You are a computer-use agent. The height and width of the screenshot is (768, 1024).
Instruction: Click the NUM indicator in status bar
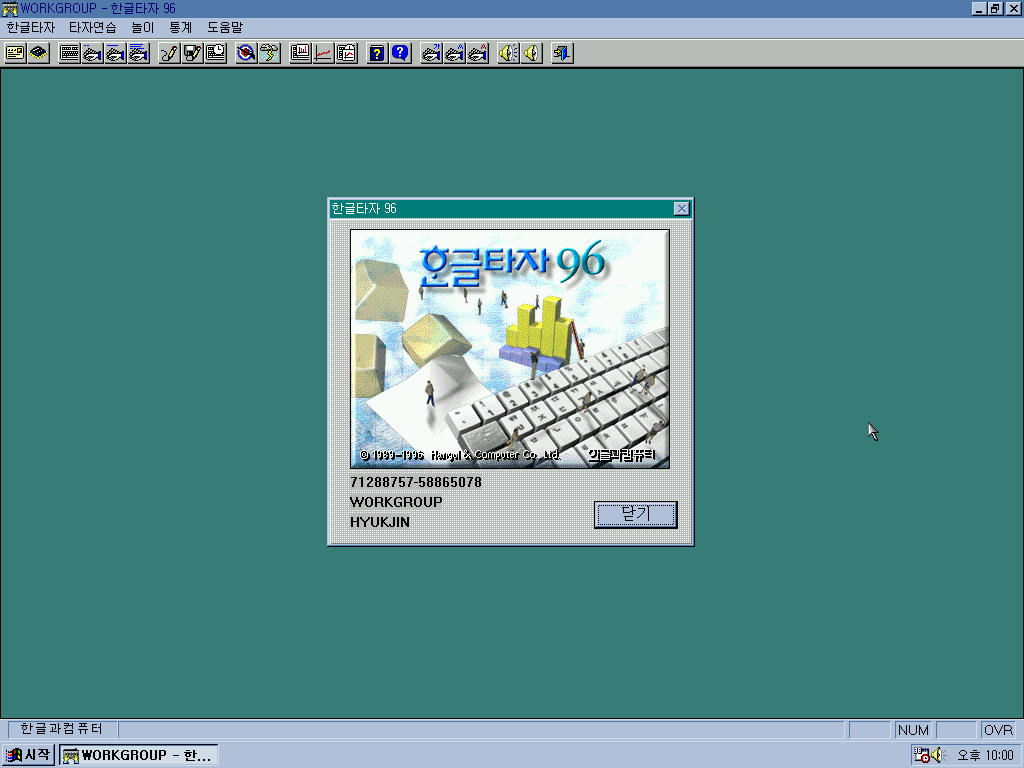coord(913,730)
